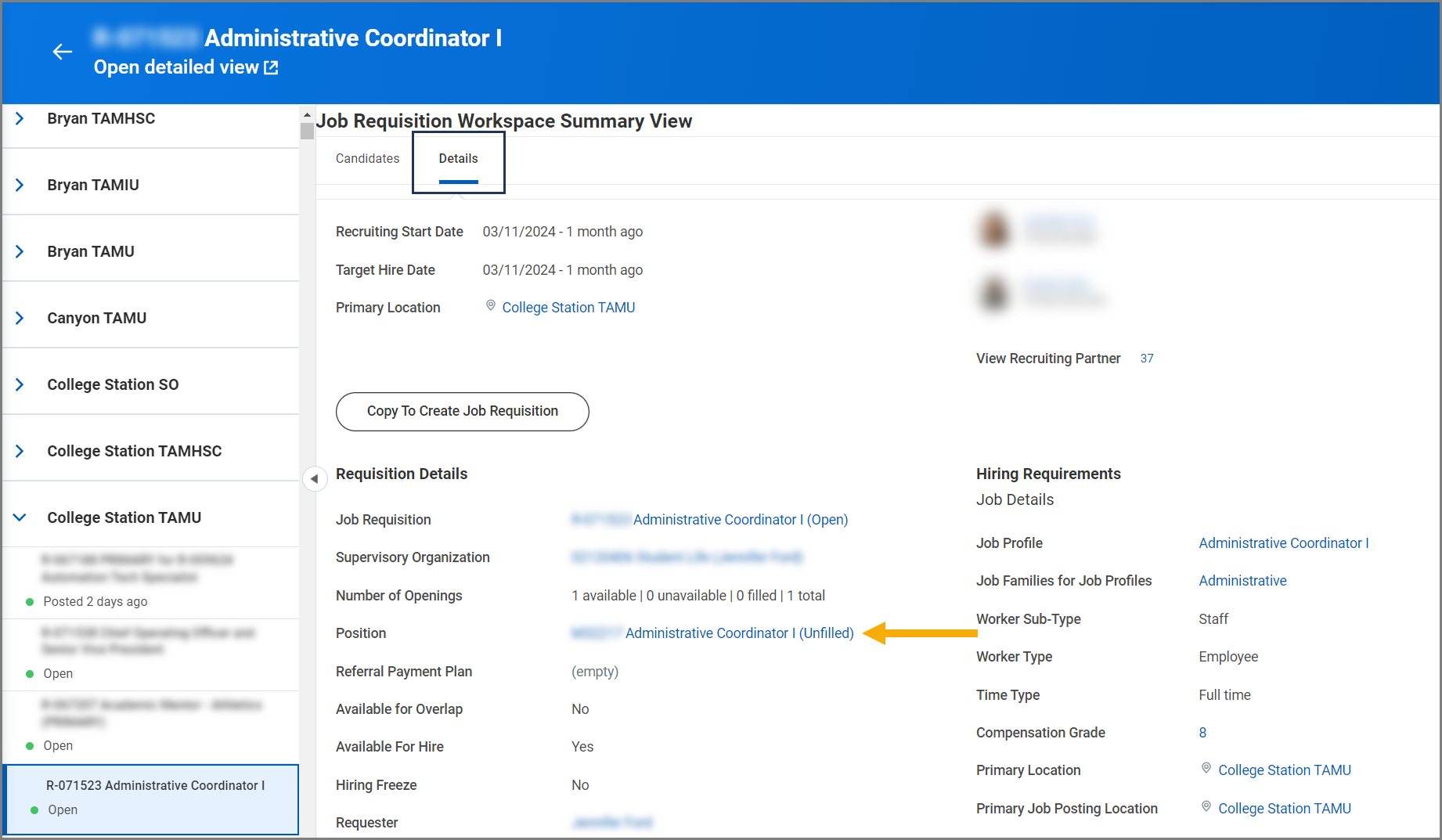The width and height of the screenshot is (1442, 840).
Task: Open Administrative Coordinator I (Unfilled) position link
Action: click(739, 633)
